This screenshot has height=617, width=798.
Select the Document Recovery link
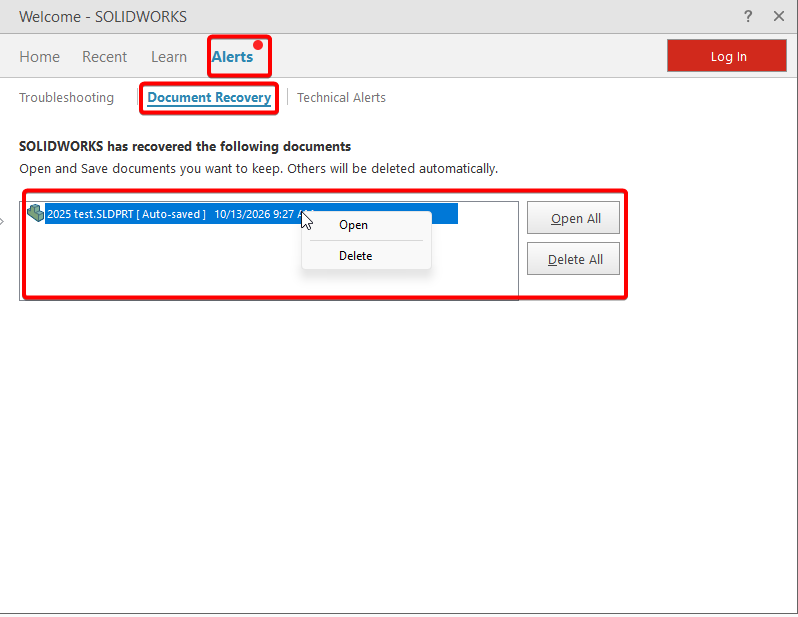[209, 97]
